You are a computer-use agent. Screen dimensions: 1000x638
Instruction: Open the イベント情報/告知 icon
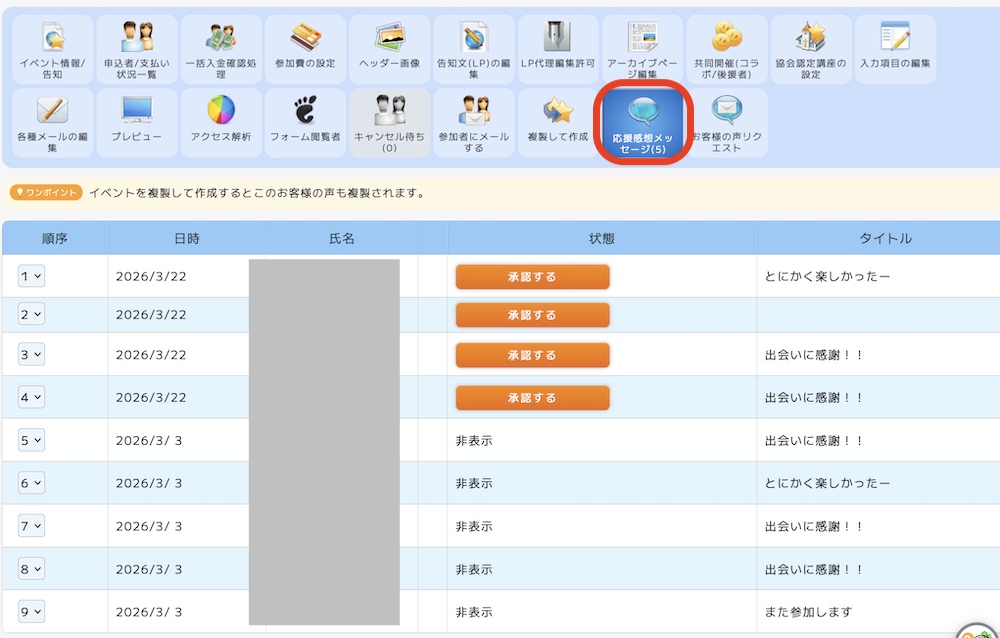pyautogui.click(x=53, y=50)
